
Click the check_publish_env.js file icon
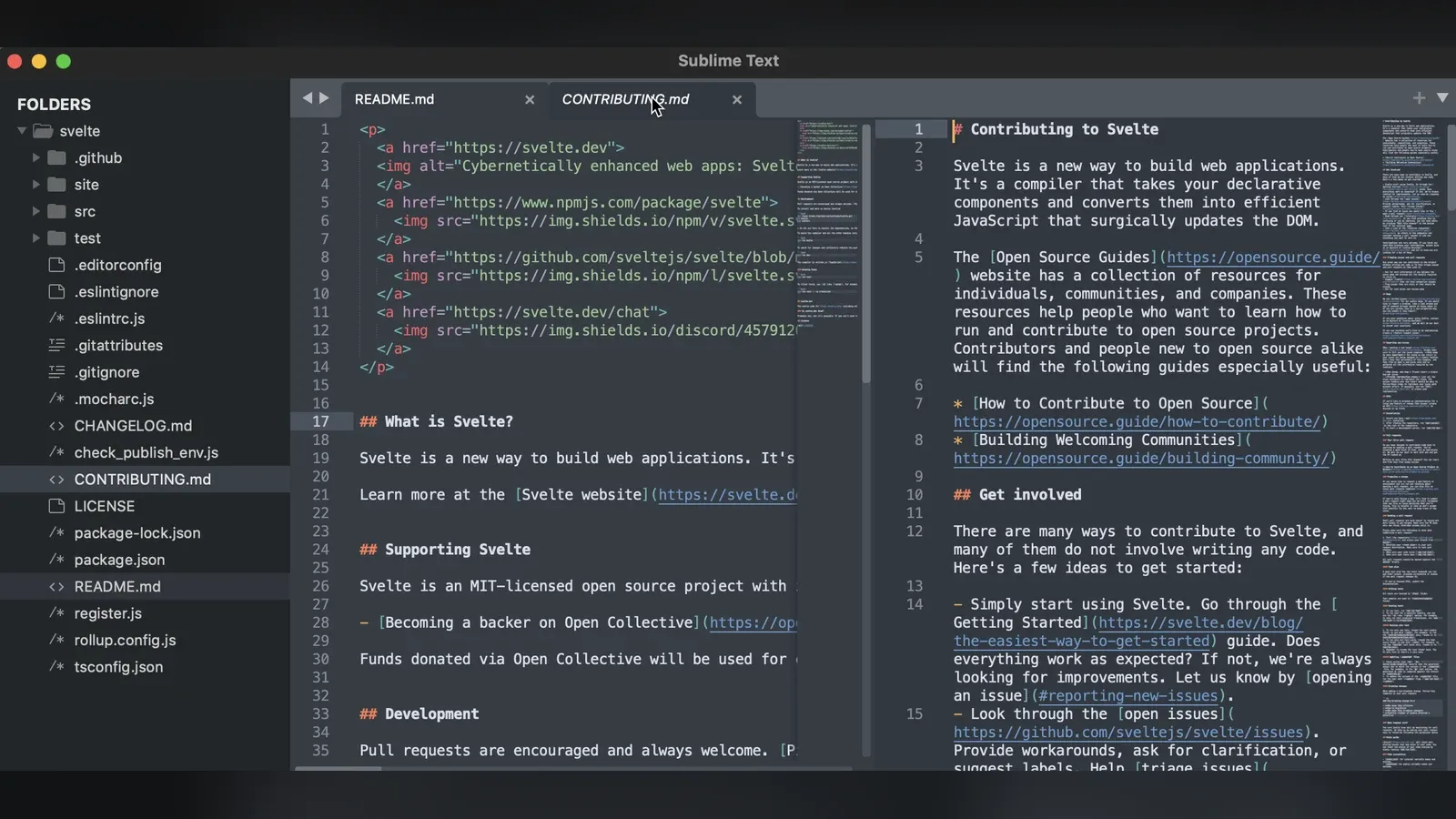[56, 452]
